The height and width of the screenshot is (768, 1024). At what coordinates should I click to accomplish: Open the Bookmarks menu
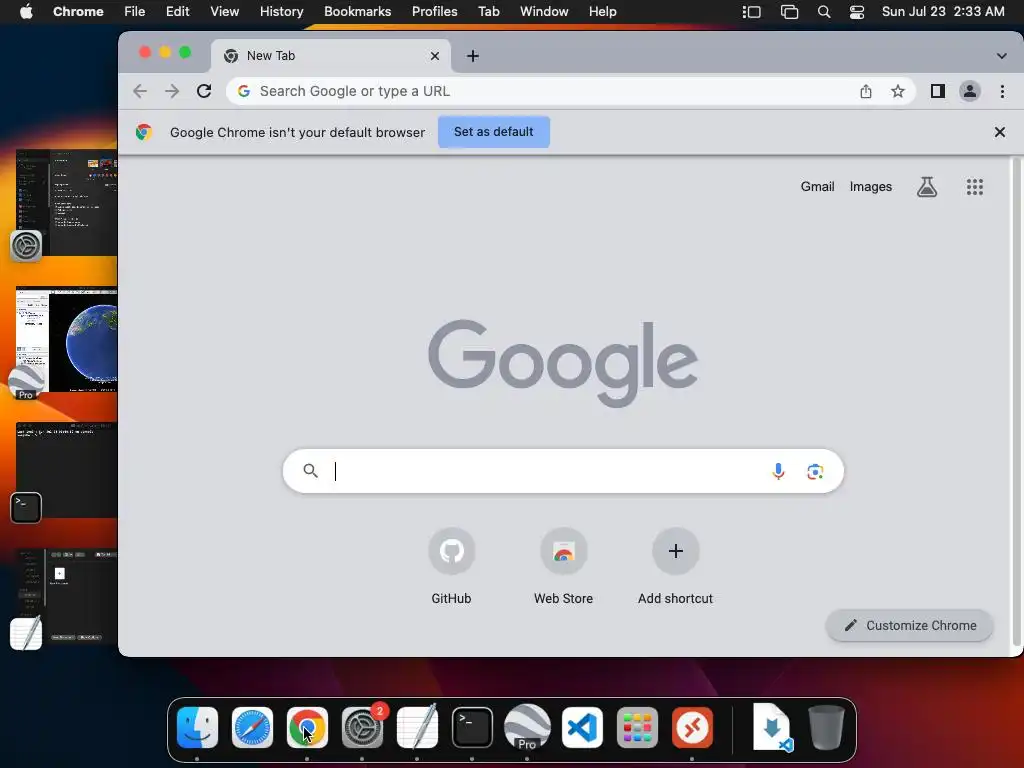pos(357,12)
